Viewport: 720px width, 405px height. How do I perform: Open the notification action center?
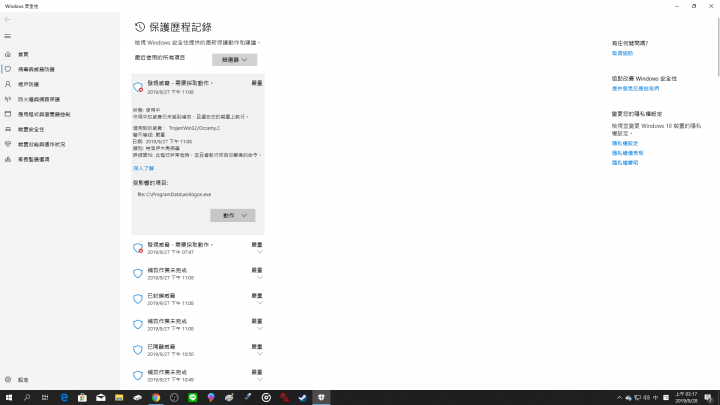[709, 398]
